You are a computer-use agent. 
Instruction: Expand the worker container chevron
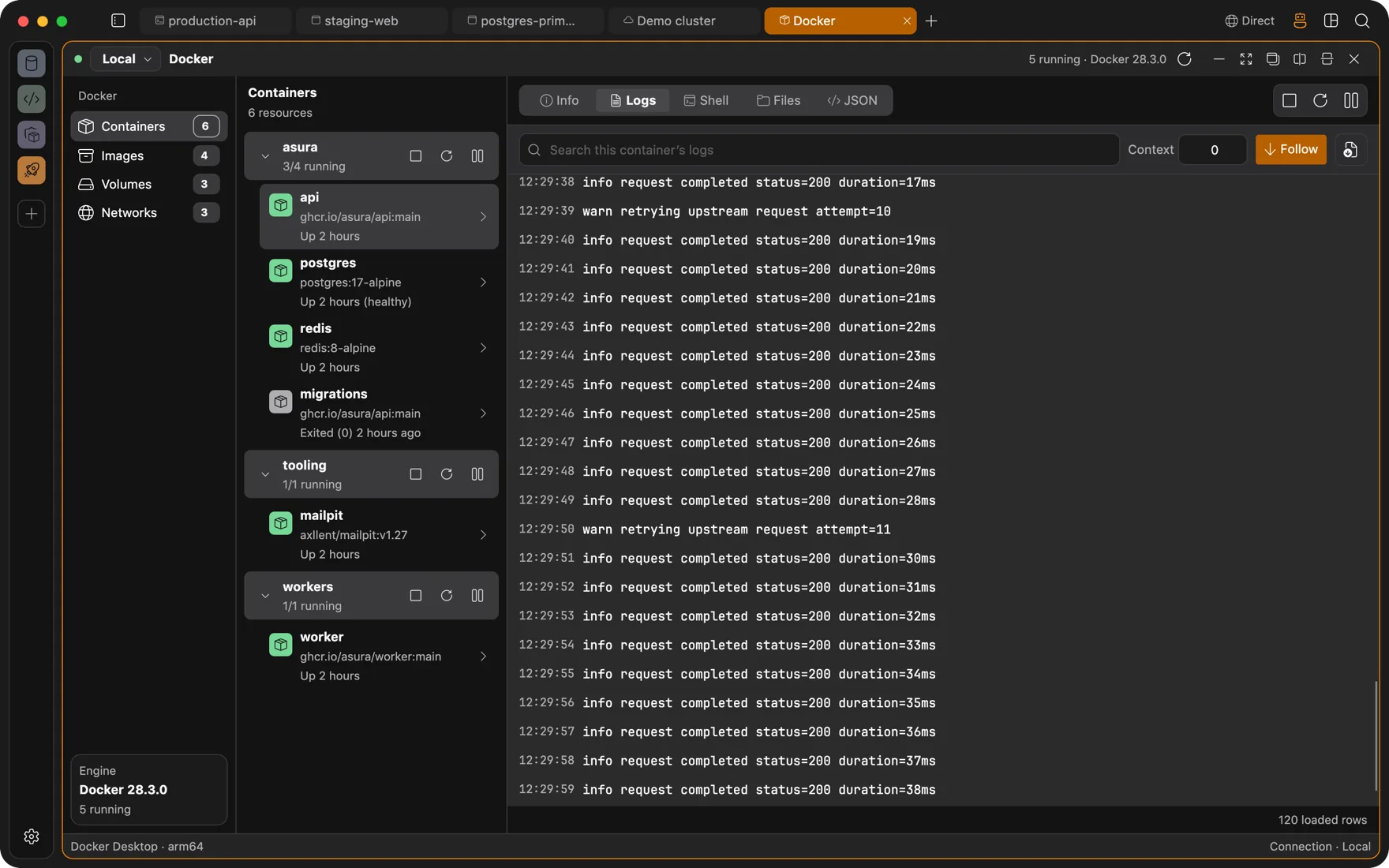click(x=483, y=657)
